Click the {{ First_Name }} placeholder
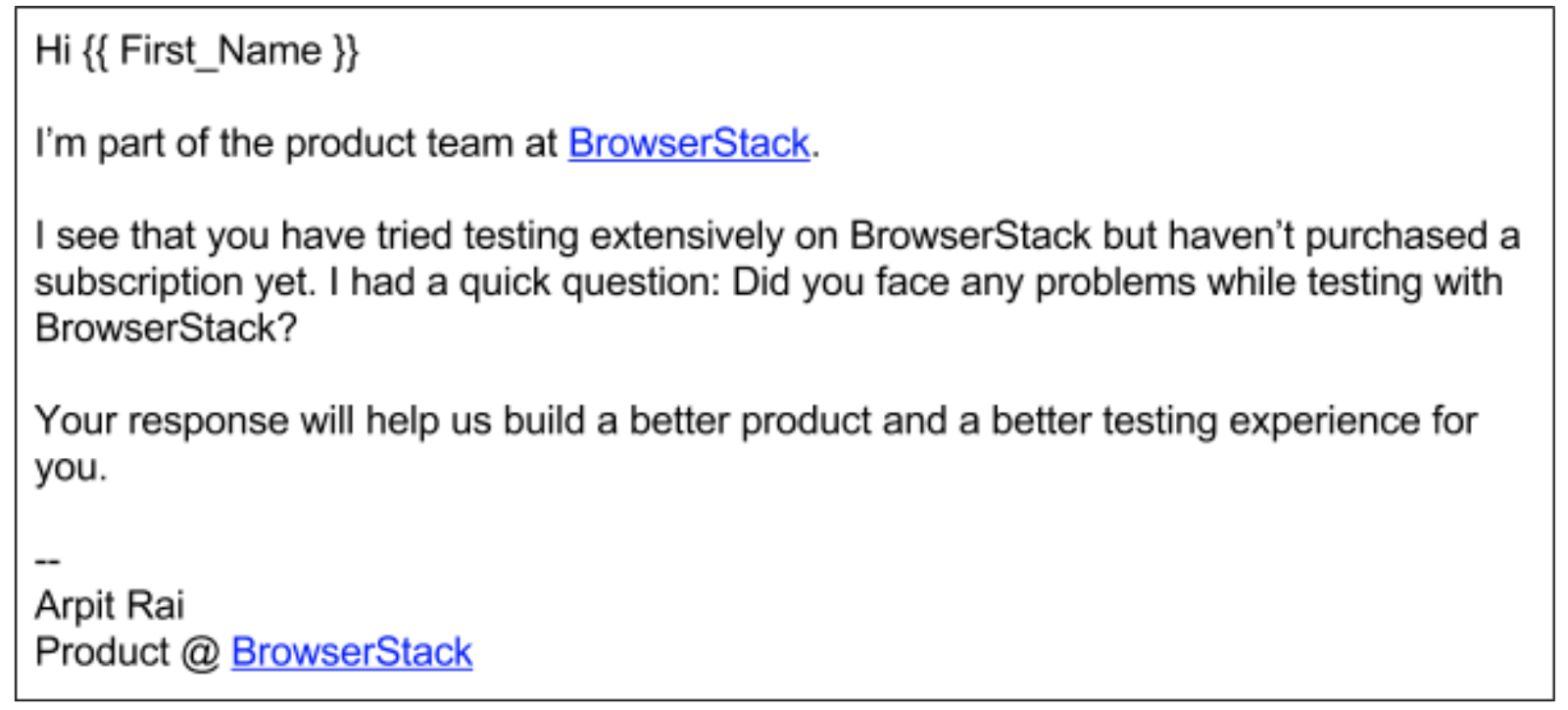 click(220, 51)
